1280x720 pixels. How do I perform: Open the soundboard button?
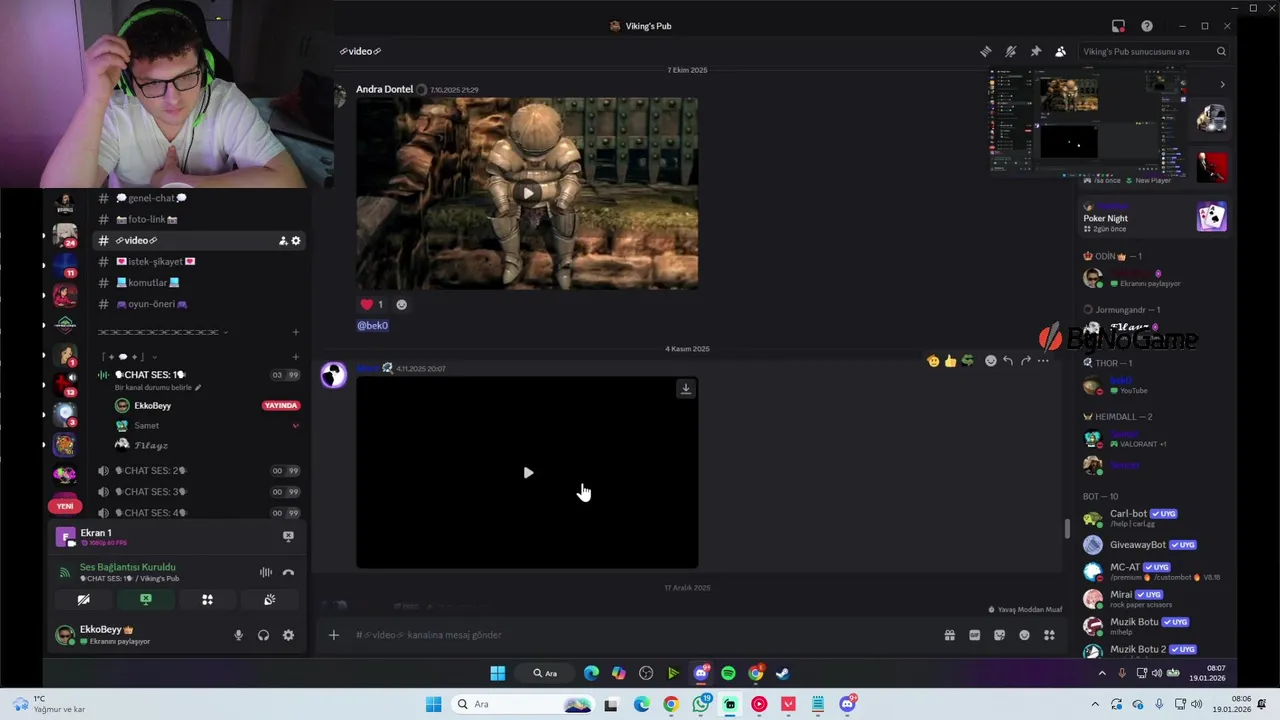(x=269, y=600)
